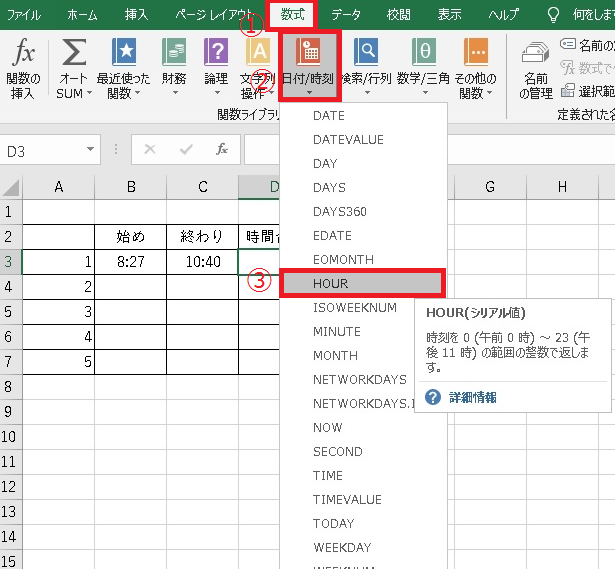Select column G header
Screen dimensions: 615x569
click(490, 187)
